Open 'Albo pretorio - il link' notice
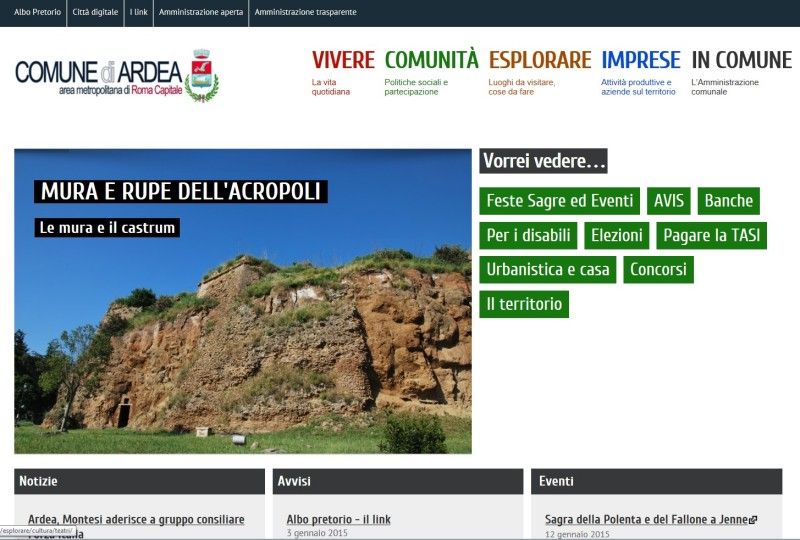This screenshot has width=800, height=540. coord(338,520)
